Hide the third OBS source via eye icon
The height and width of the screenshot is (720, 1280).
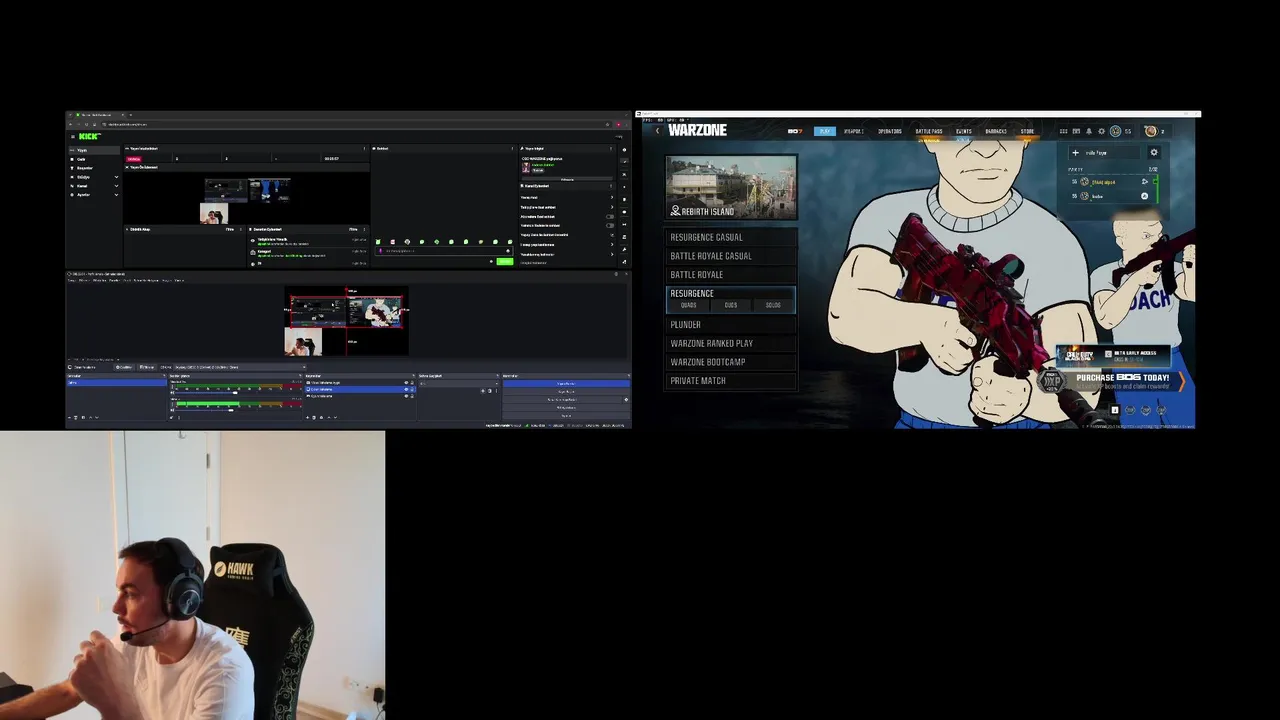(x=406, y=396)
